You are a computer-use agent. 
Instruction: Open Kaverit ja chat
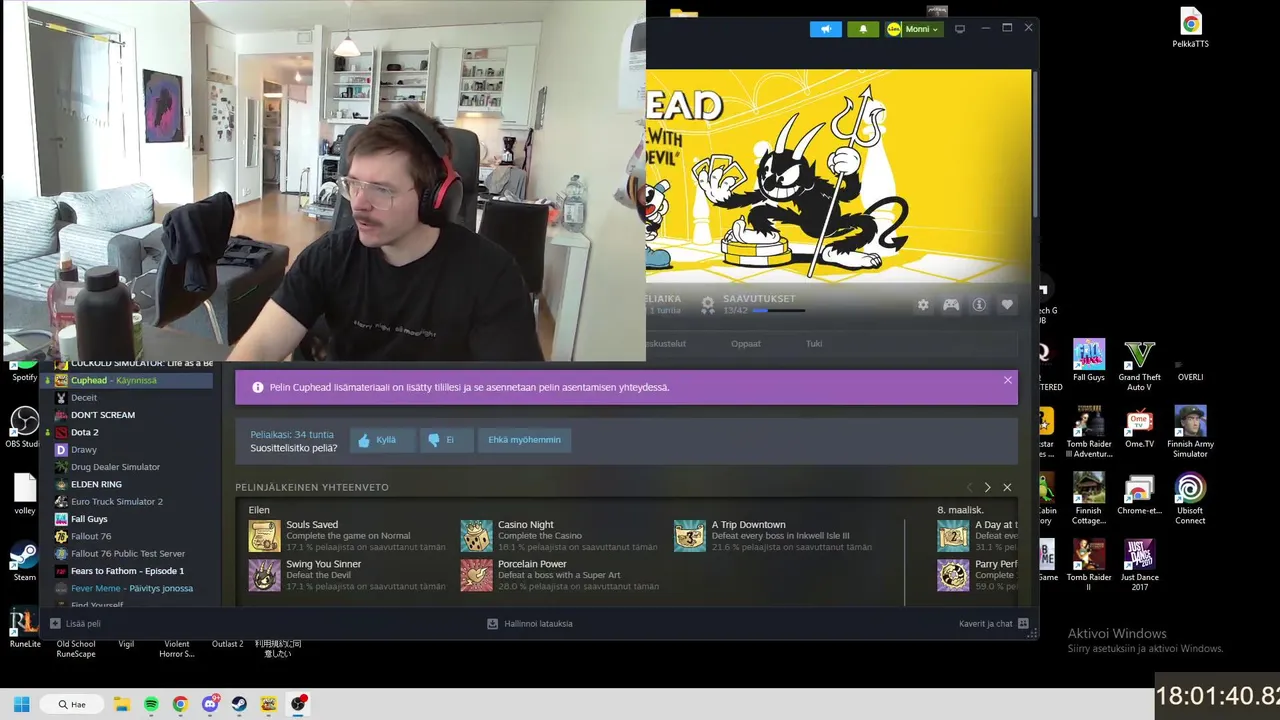point(993,623)
